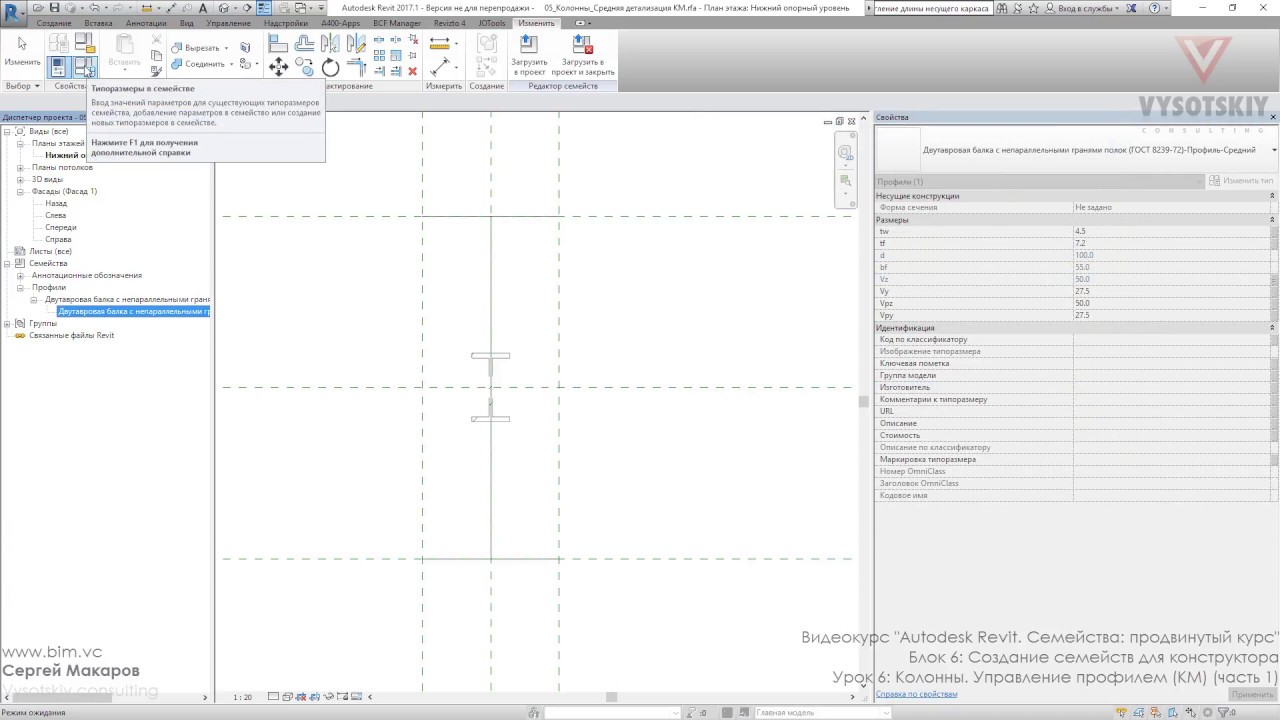Expand the Выбор panel dropdown
The height and width of the screenshot is (720, 1280).
pos(23,86)
